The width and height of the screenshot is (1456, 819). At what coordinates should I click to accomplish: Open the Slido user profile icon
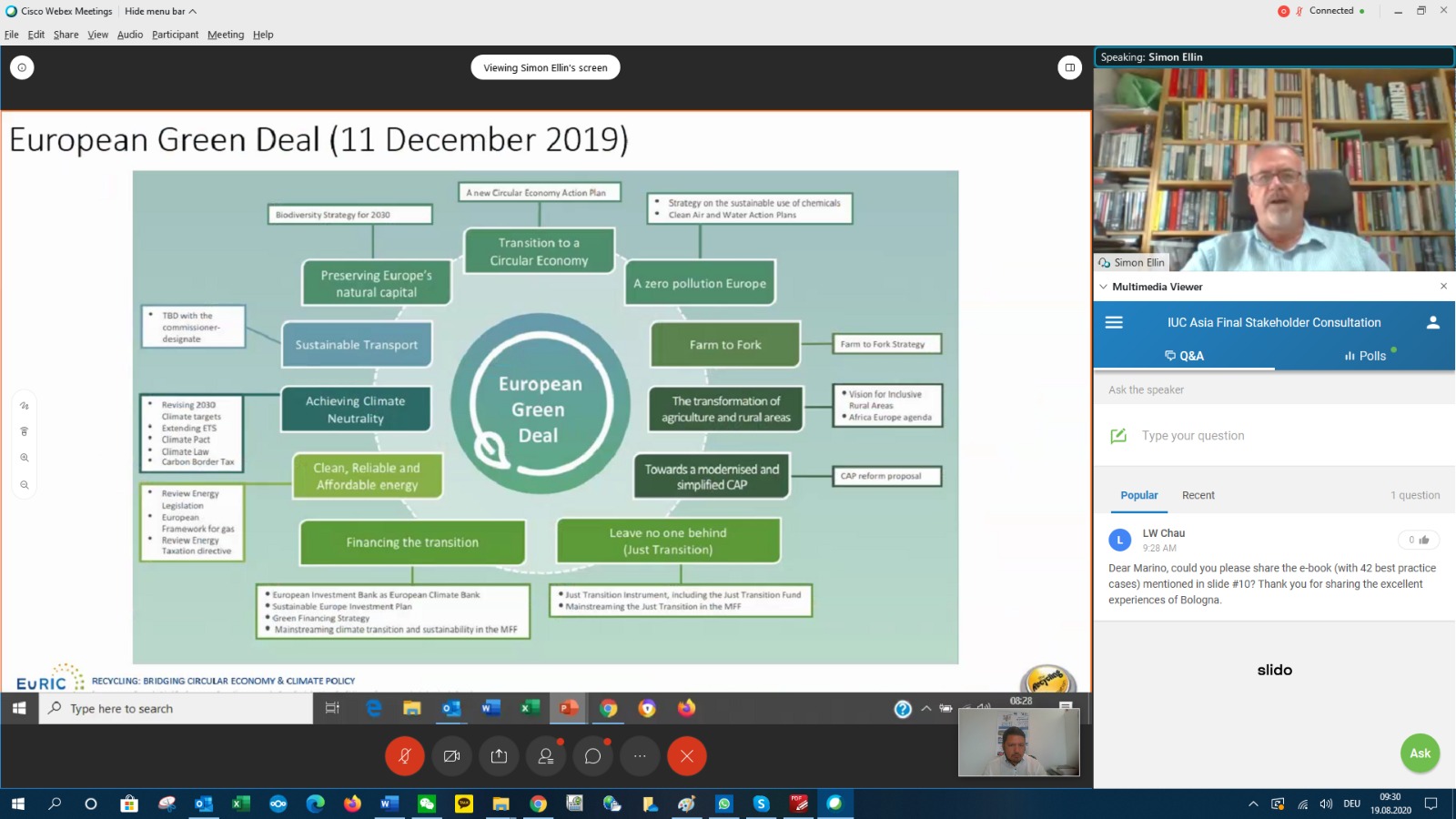coord(1432,322)
